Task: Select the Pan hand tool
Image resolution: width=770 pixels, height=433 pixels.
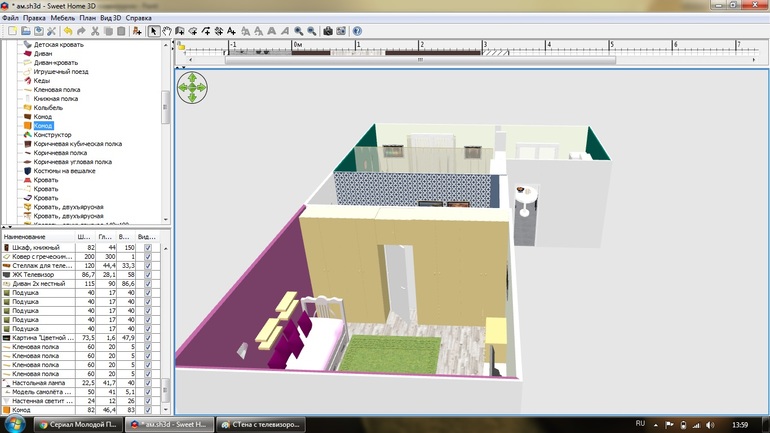Action: [x=166, y=31]
